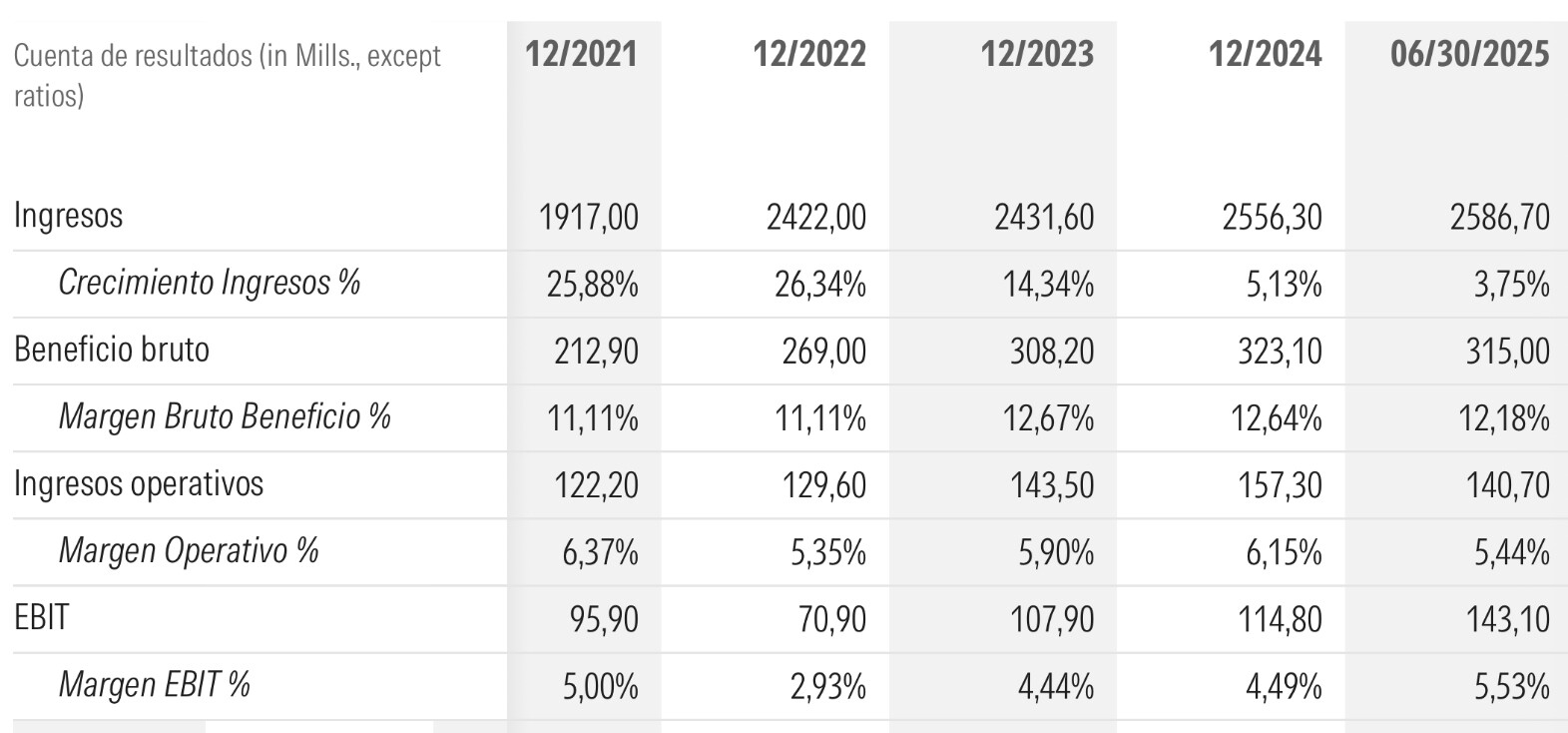Click the EBIT row label

pyautogui.click(x=41, y=617)
